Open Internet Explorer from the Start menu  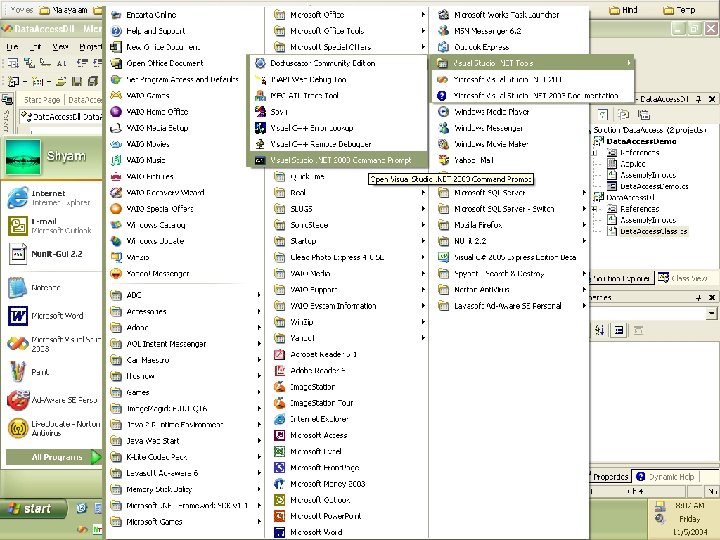click(51, 198)
